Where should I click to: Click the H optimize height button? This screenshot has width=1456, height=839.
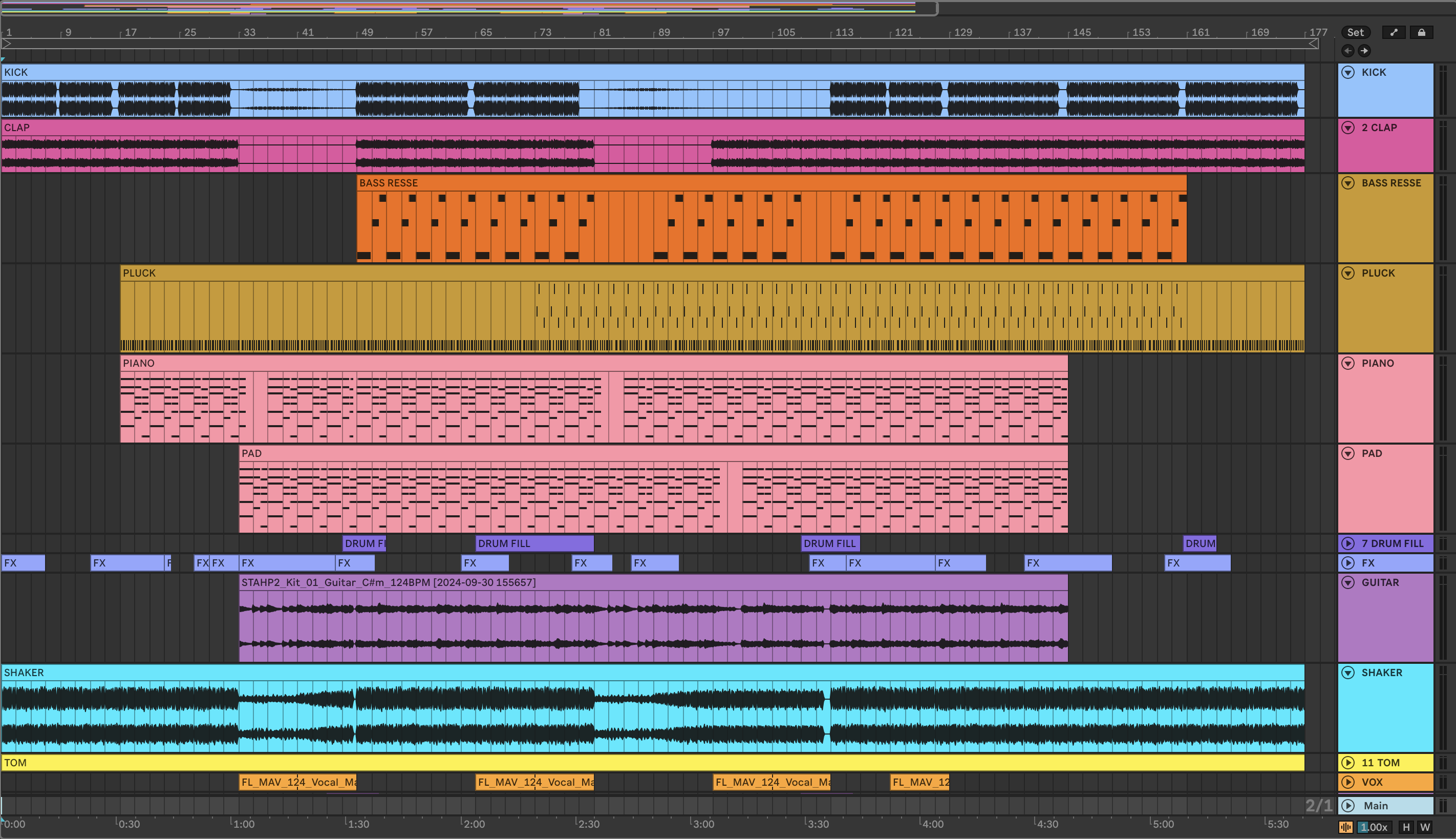pyautogui.click(x=1406, y=827)
